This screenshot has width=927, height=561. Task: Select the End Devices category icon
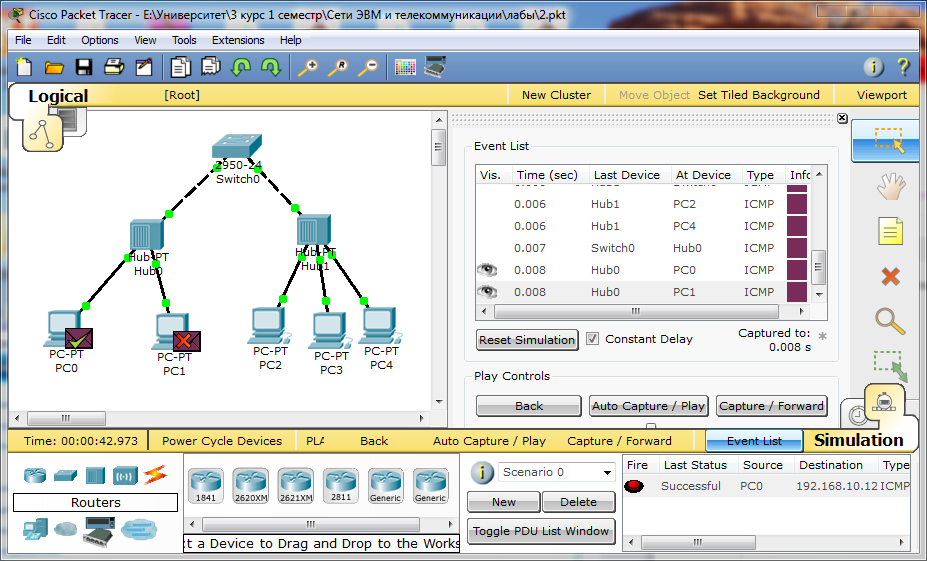pyautogui.click(x=35, y=528)
